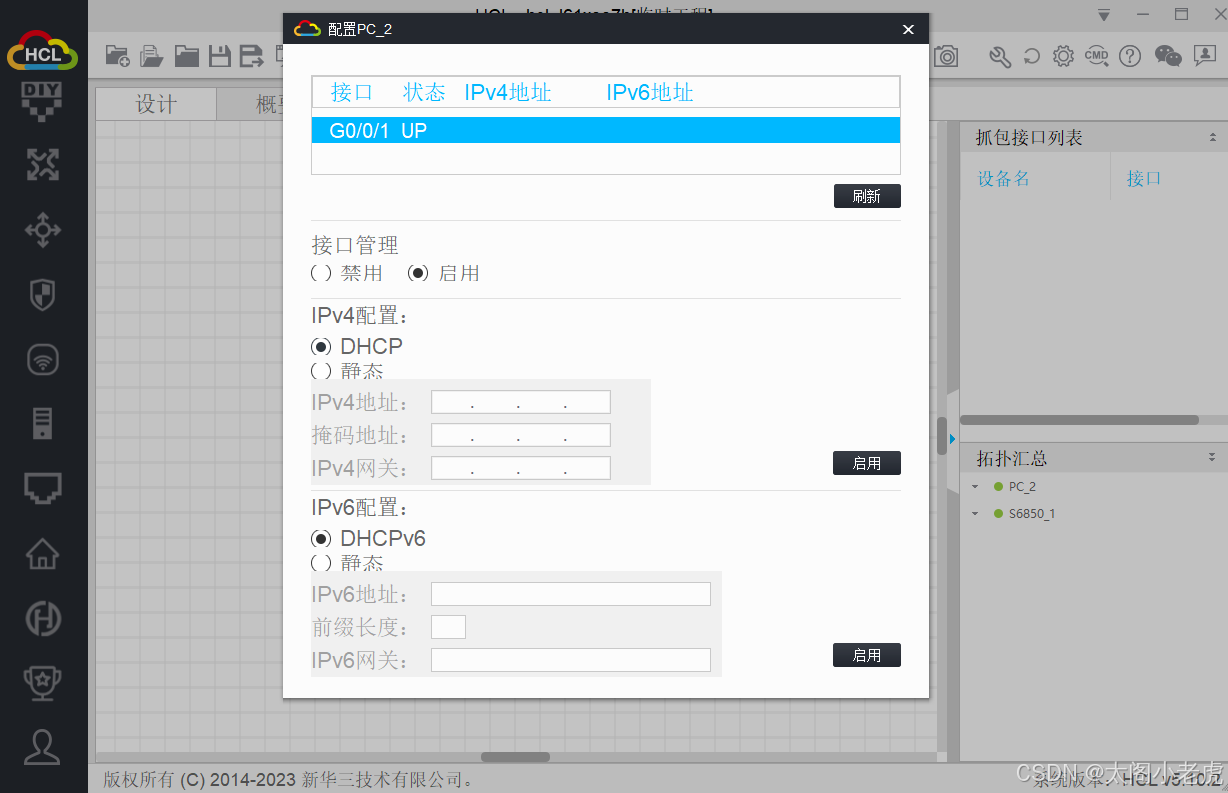This screenshot has width=1228, height=793.
Task: Select the IPv4 静态 radio button
Action: pyautogui.click(x=321, y=370)
